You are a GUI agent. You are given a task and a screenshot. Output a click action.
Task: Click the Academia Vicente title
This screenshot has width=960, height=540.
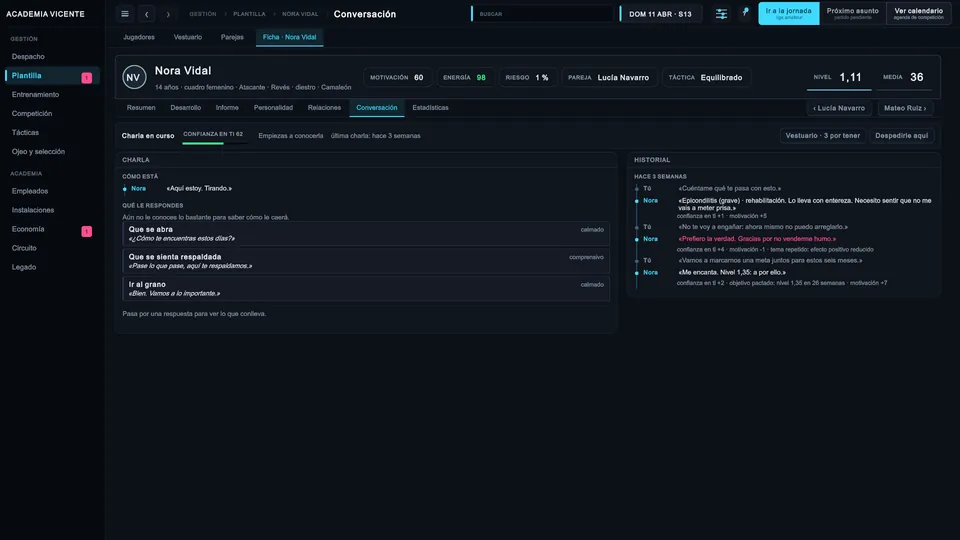[45, 14]
